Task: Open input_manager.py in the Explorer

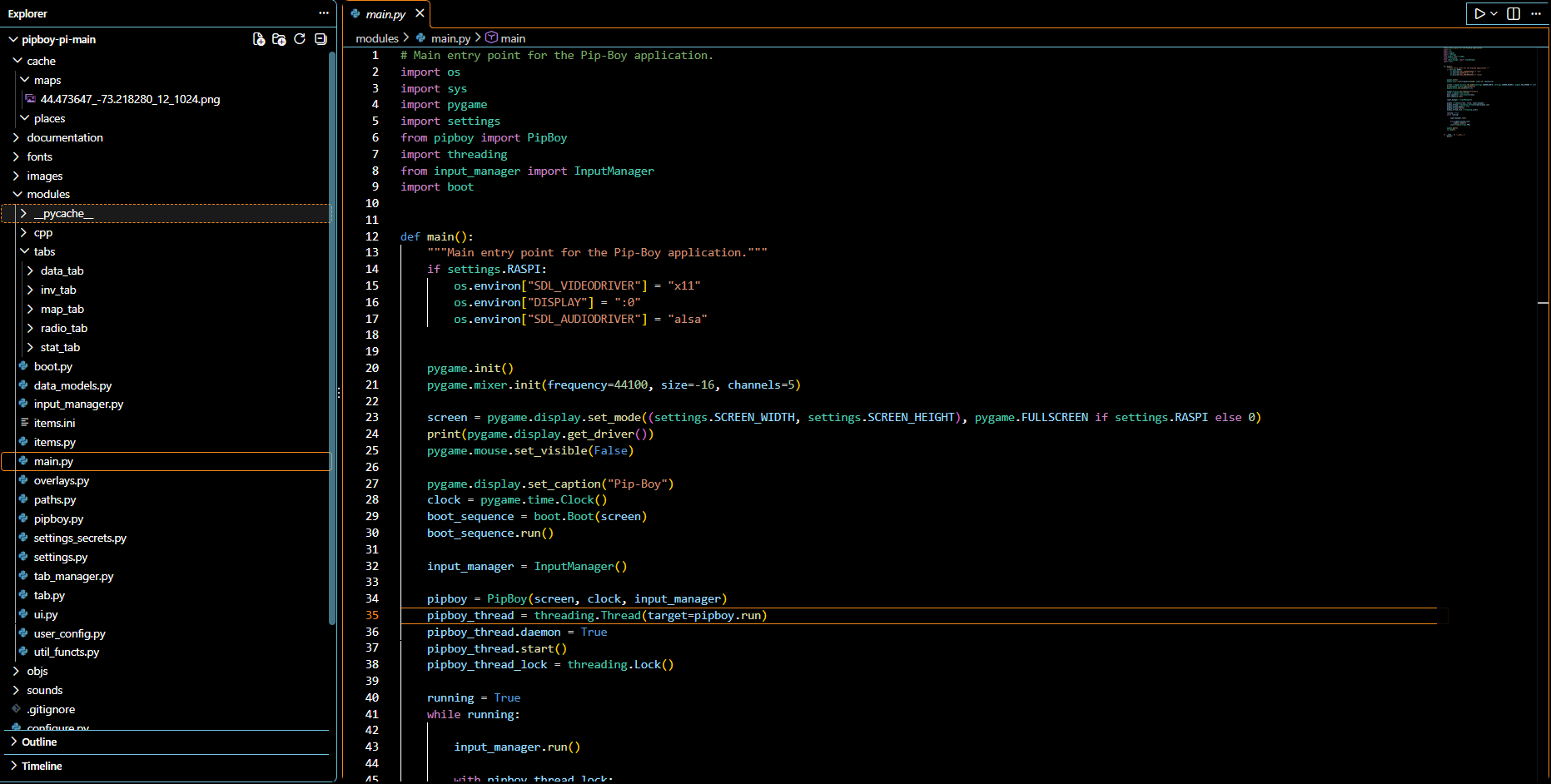Action: pos(78,404)
